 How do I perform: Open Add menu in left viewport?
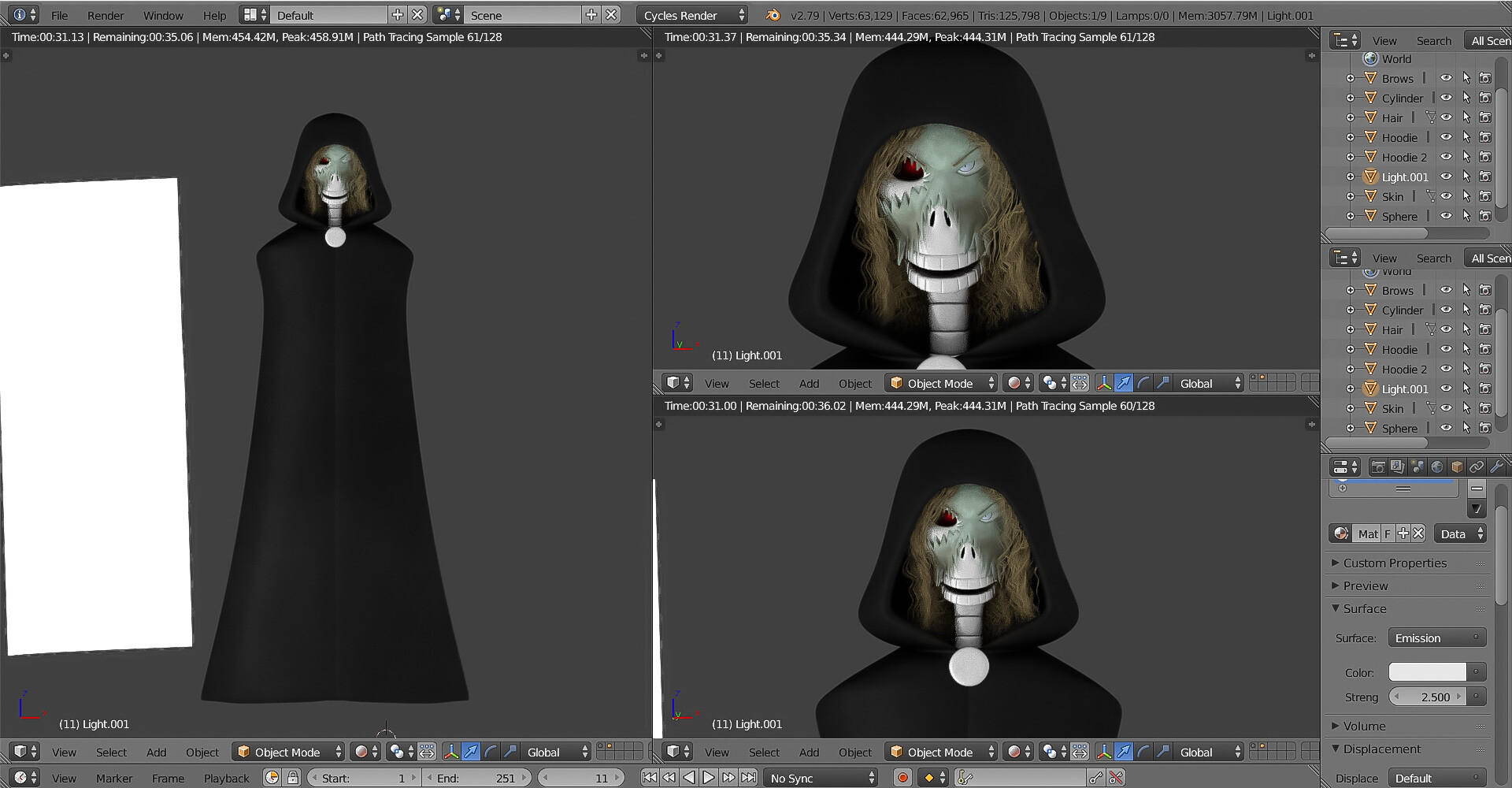click(156, 752)
